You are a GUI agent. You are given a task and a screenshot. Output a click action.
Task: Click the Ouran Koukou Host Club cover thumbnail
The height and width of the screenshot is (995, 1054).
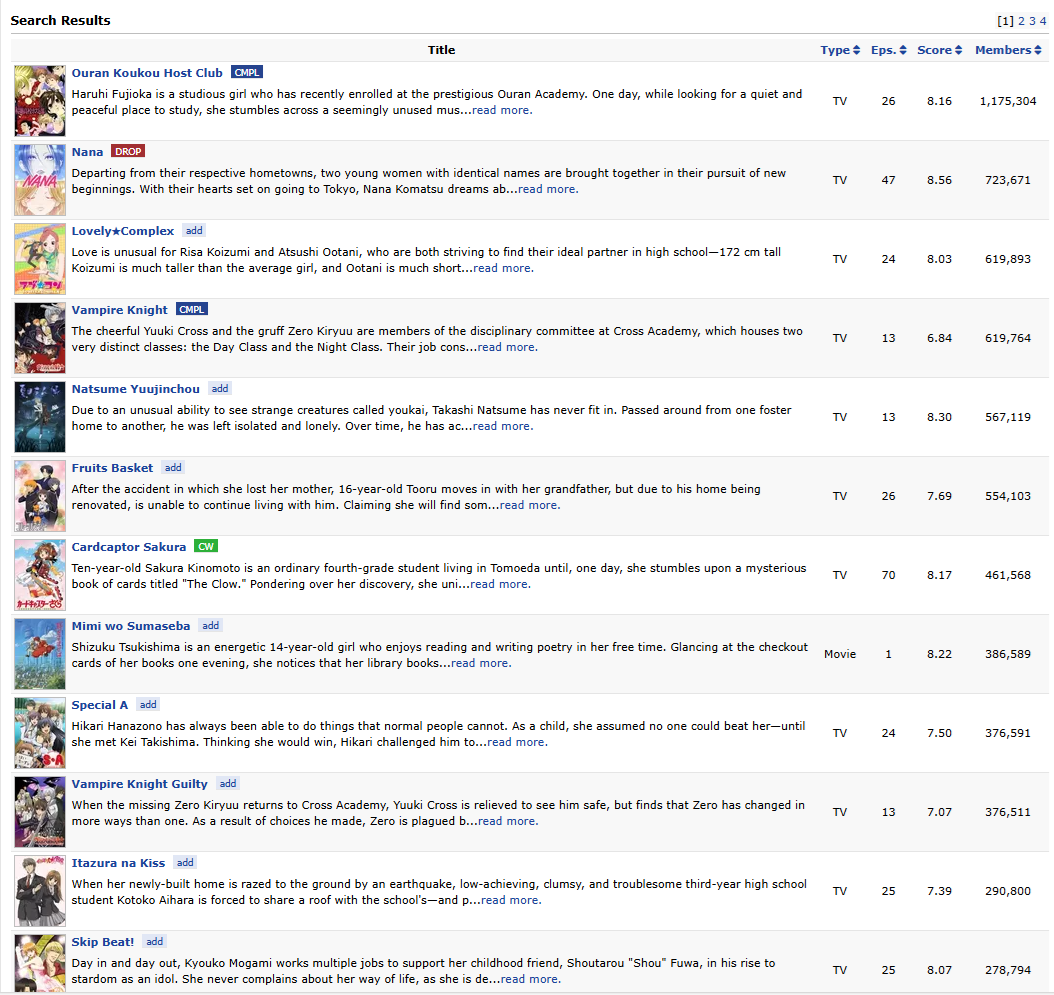coord(40,101)
